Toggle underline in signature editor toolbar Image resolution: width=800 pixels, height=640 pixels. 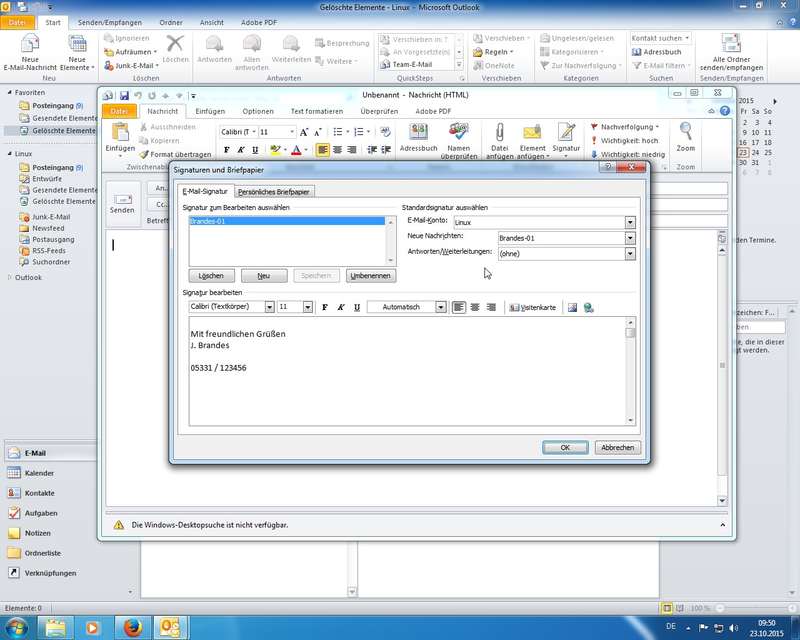coord(357,307)
